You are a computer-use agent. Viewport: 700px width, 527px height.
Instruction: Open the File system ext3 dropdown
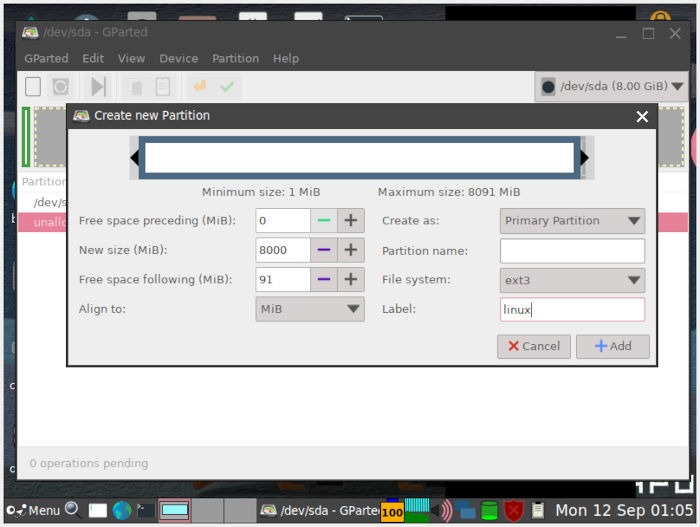572,280
